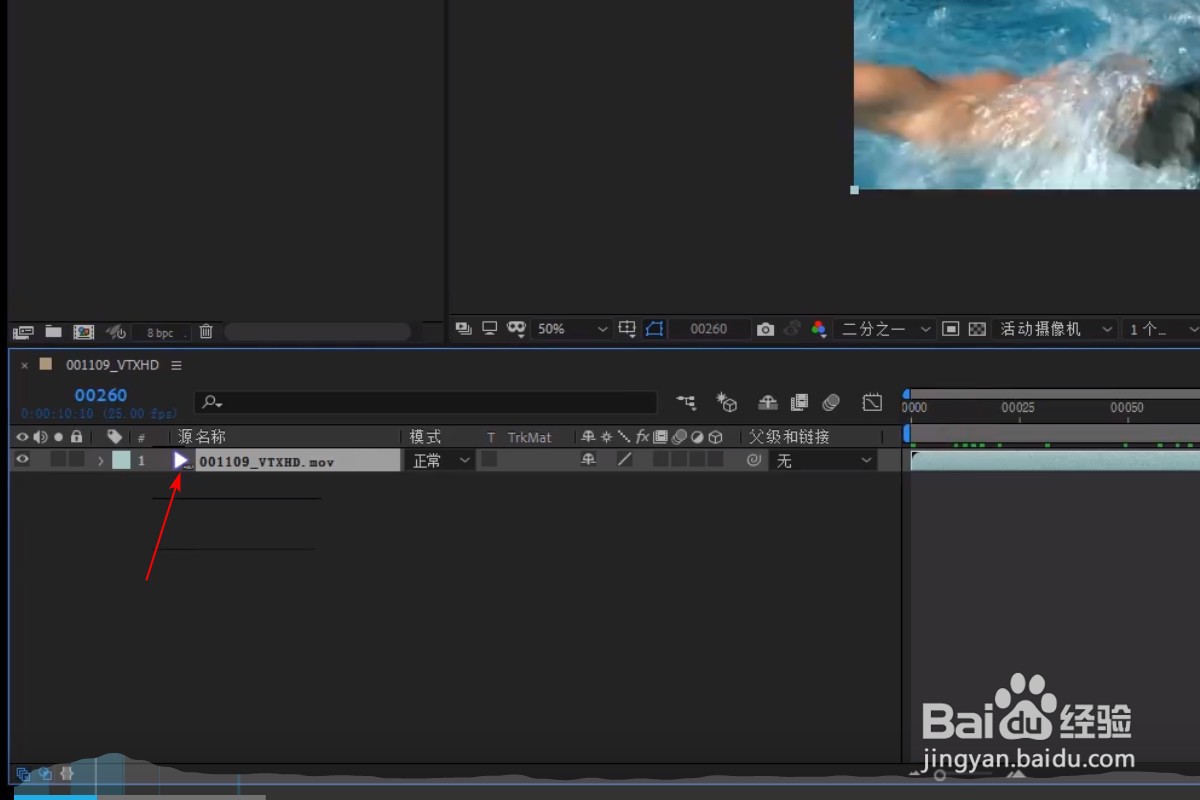Click the teal layer duration bar
The image size is (1200, 800).
1055,460
